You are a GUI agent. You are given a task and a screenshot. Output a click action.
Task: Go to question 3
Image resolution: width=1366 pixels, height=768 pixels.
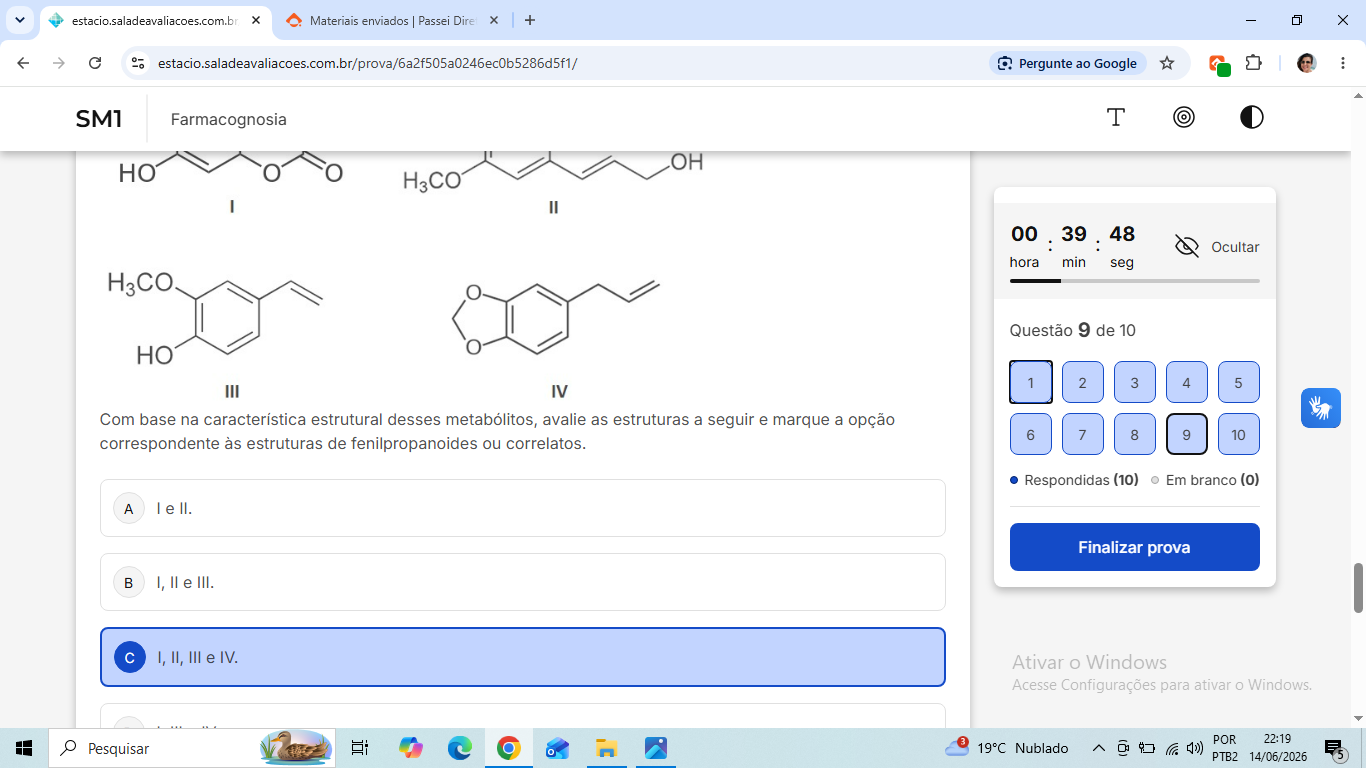point(1135,382)
